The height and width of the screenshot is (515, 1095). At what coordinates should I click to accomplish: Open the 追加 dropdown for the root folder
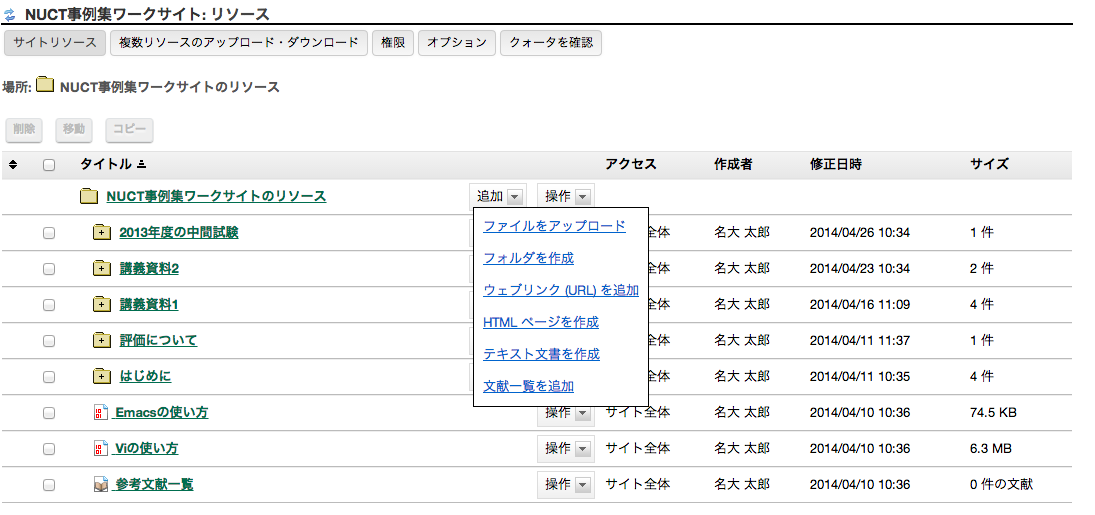[x=498, y=197]
